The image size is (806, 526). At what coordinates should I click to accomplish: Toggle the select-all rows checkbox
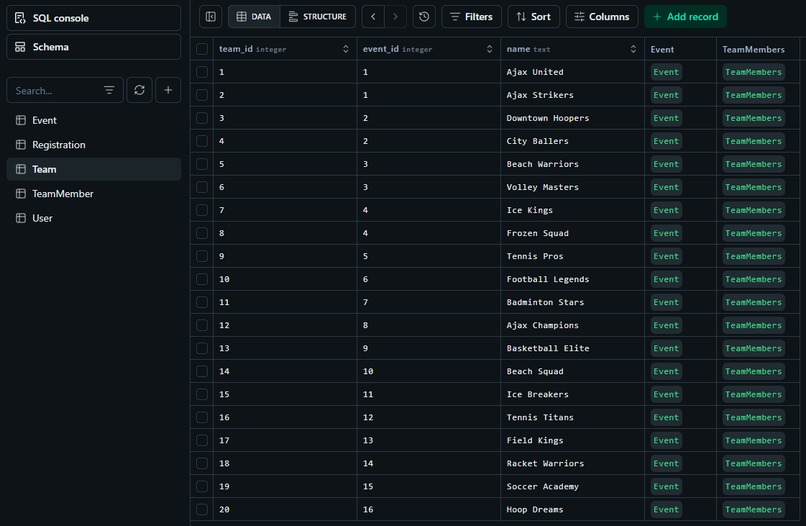(202, 49)
